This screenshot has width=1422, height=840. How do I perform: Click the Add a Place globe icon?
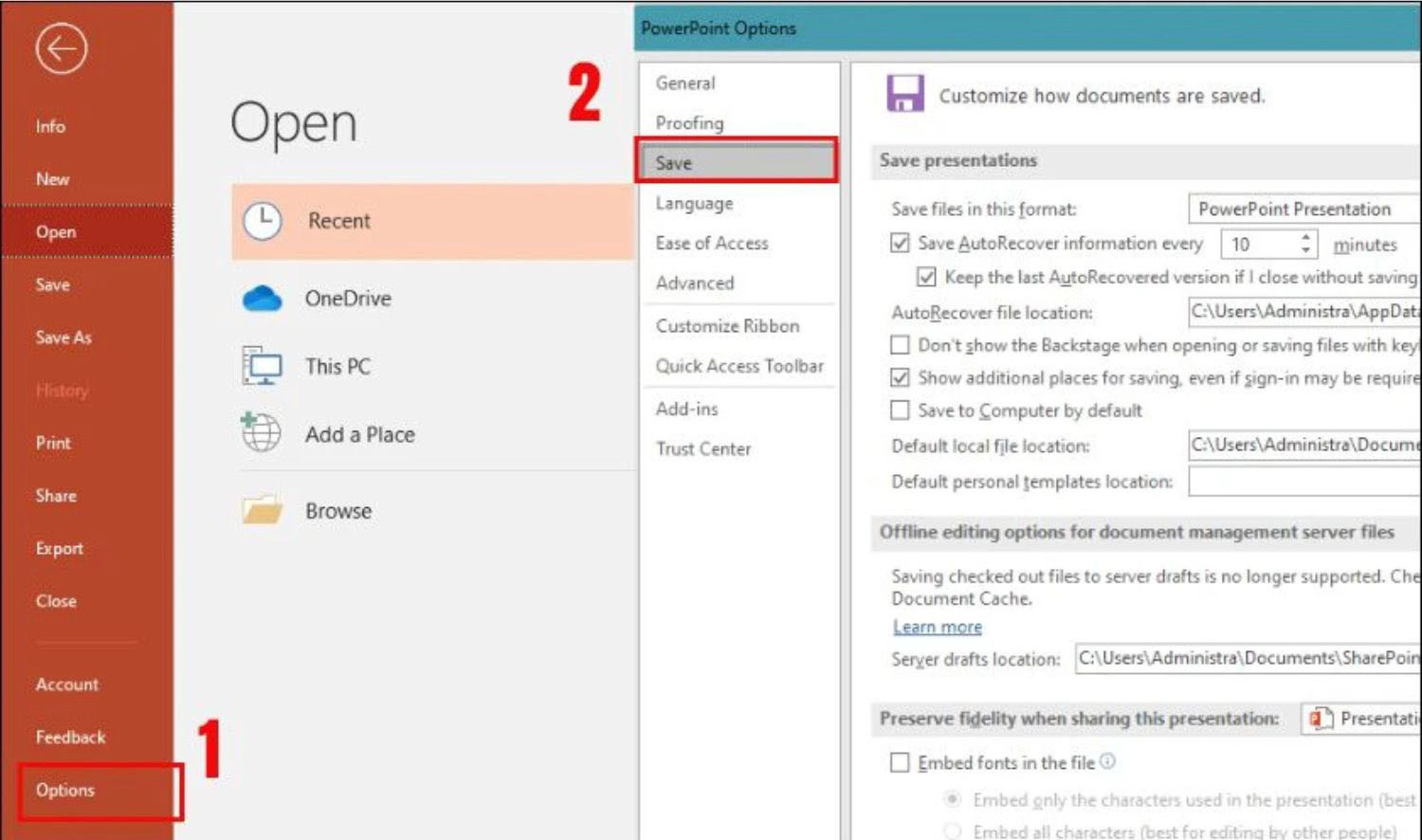tap(261, 432)
